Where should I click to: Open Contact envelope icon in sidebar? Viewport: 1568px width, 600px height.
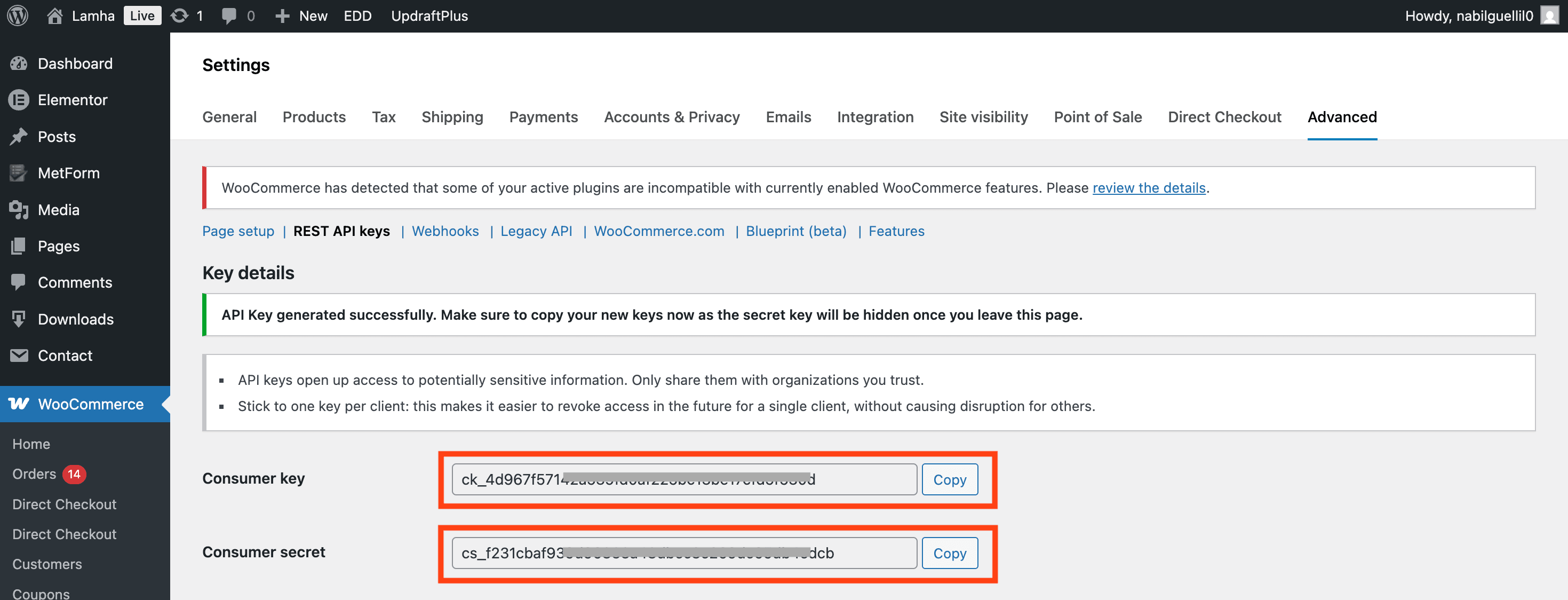pyautogui.click(x=19, y=356)
